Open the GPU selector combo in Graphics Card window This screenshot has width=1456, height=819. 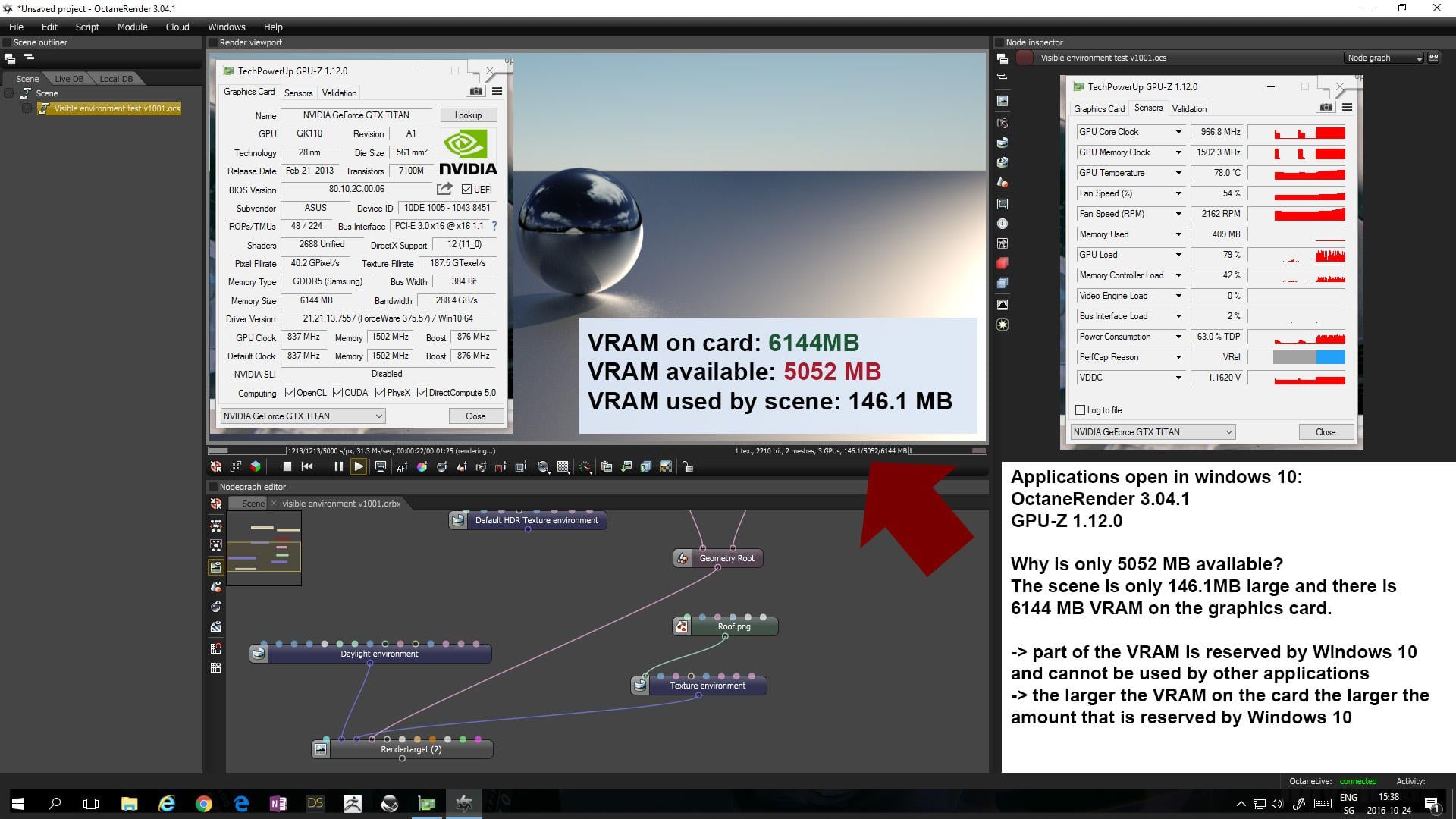(x=303, y=416)
